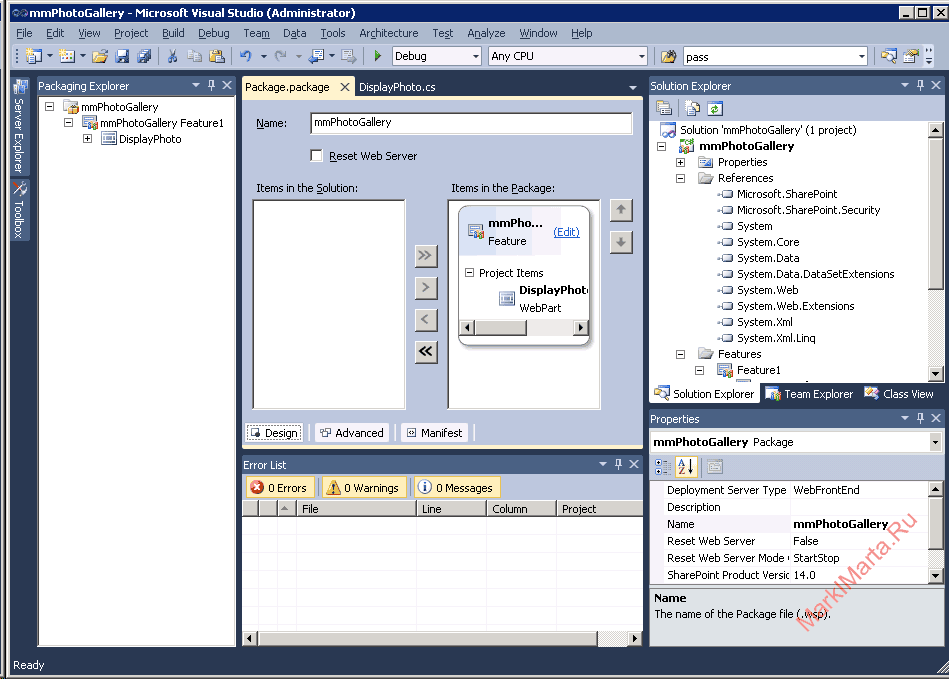Open the 'pass' find combo box
The image size is (949, 679).
coord(861,57)
